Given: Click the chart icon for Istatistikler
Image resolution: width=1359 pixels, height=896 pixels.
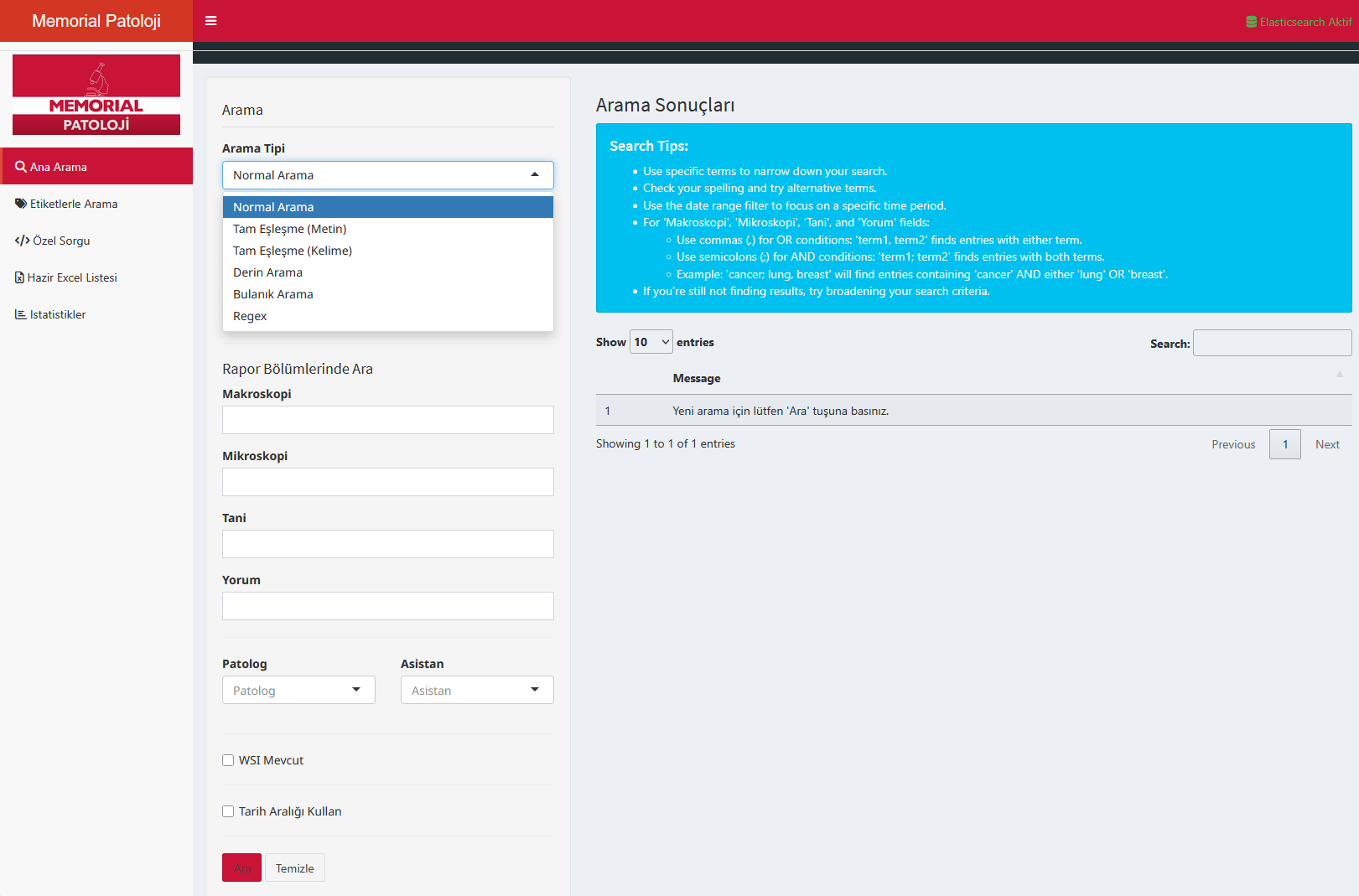Looking at the screenshot, I should (x=21, y=314).
